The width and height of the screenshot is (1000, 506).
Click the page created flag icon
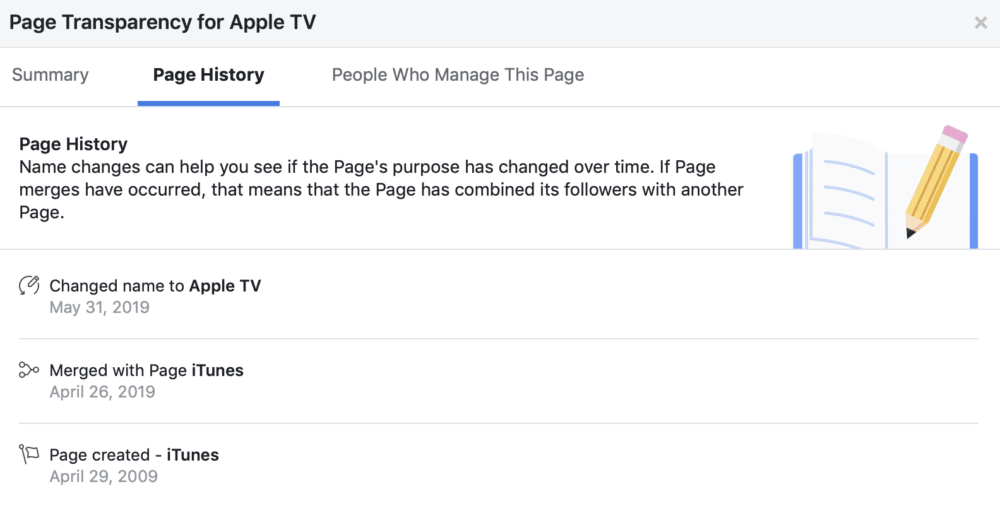point(29,454)
